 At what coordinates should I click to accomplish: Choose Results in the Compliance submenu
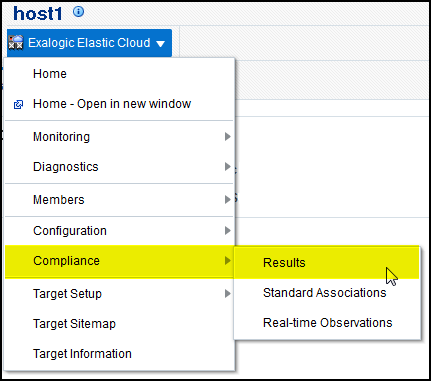tap(327, 263)
